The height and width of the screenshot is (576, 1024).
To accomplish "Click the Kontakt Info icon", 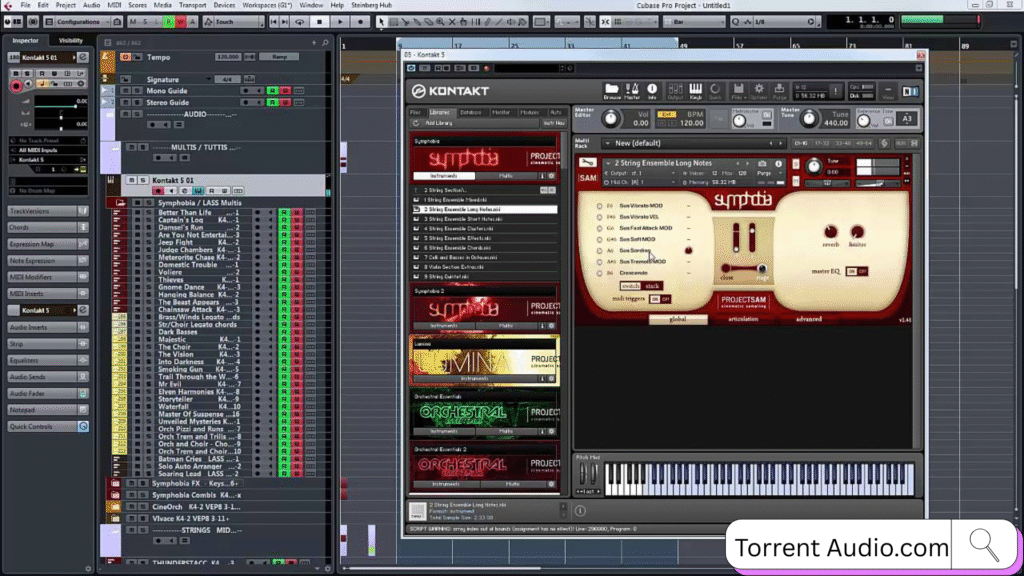I will click(652, 91).
